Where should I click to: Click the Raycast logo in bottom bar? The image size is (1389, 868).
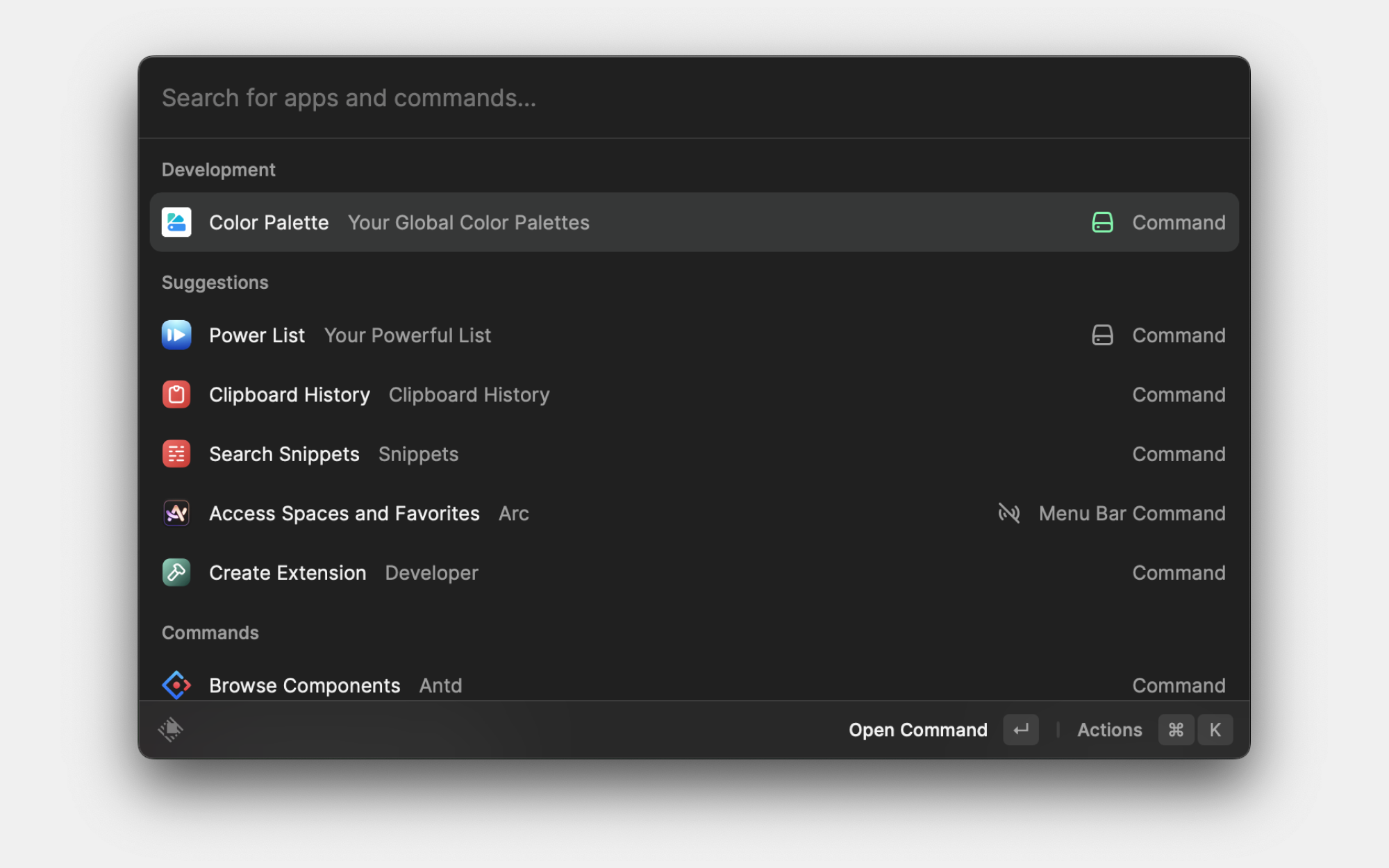click(171, 729)
